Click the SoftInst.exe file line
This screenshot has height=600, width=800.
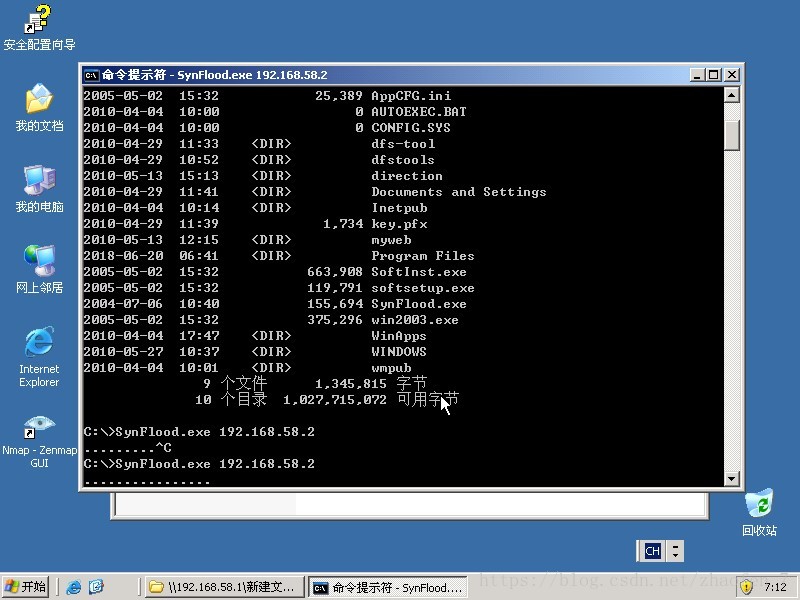pos(275,272)
